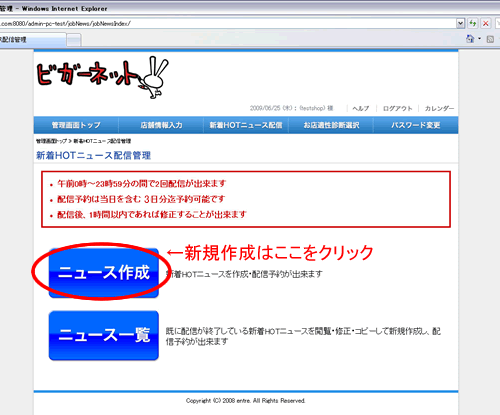Open the blank new tab button

(74, 40)
